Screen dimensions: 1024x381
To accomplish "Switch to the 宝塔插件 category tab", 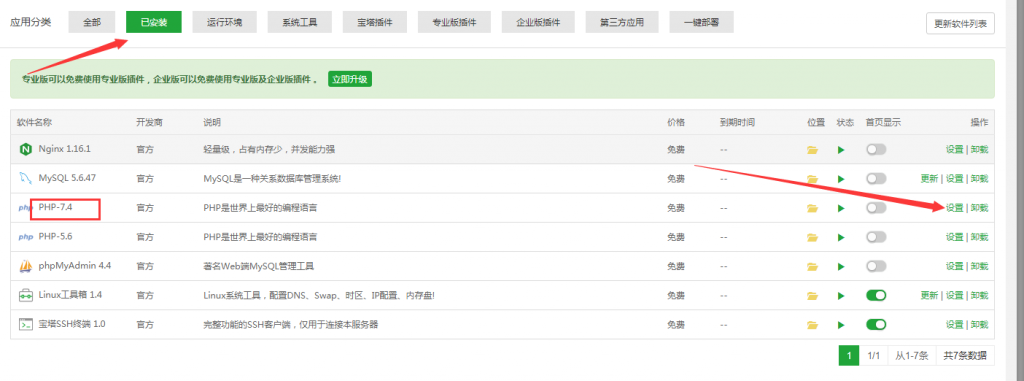I will [375, 22].
